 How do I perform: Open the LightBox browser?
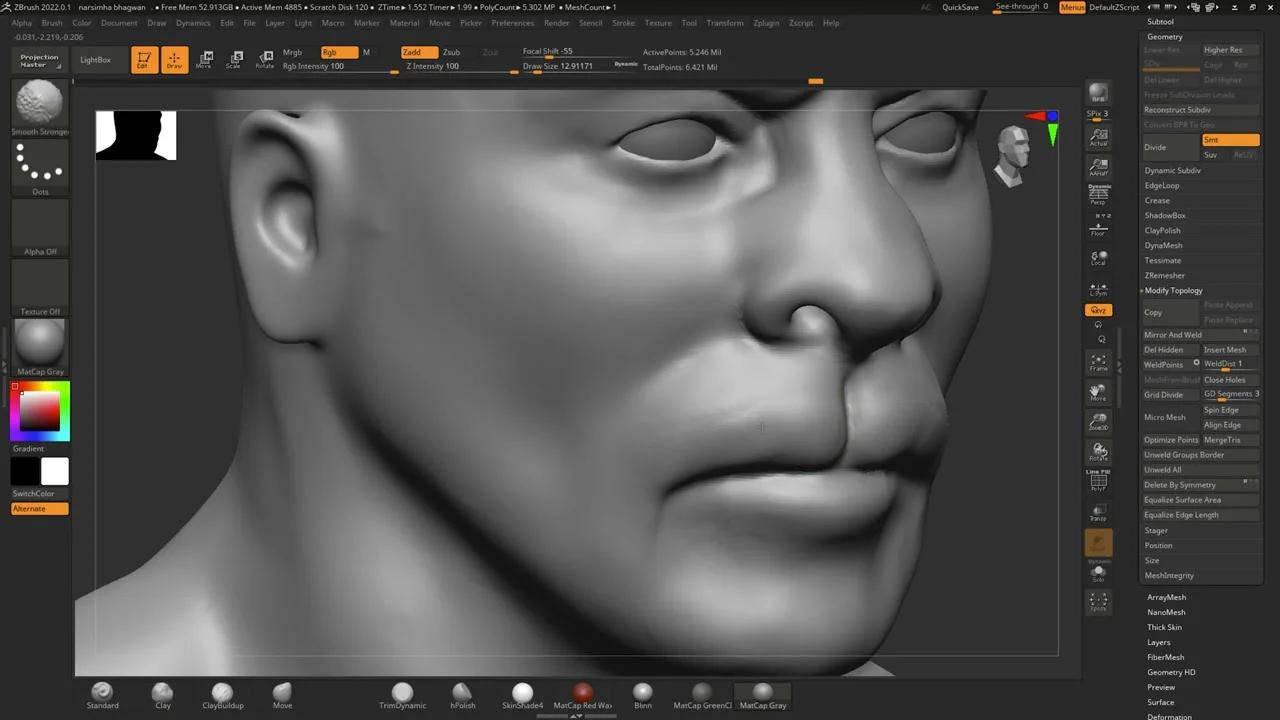click(x=96, y=59)
